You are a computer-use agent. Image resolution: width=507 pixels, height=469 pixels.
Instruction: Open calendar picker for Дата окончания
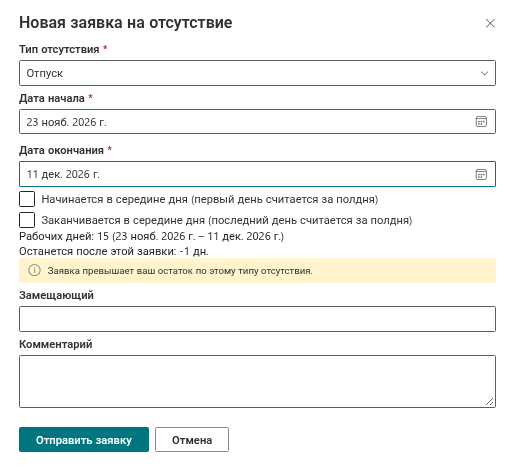[481, 174]
